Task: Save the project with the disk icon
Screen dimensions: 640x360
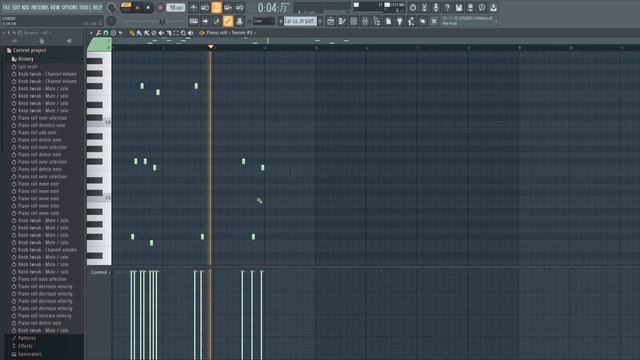Action: (x=459, y=7)
